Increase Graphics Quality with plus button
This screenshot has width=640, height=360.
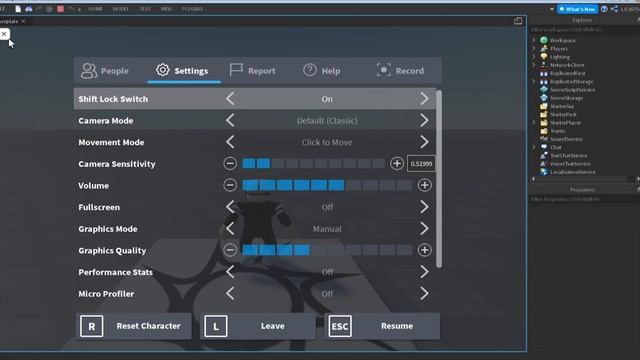click(x=424, y=250)
